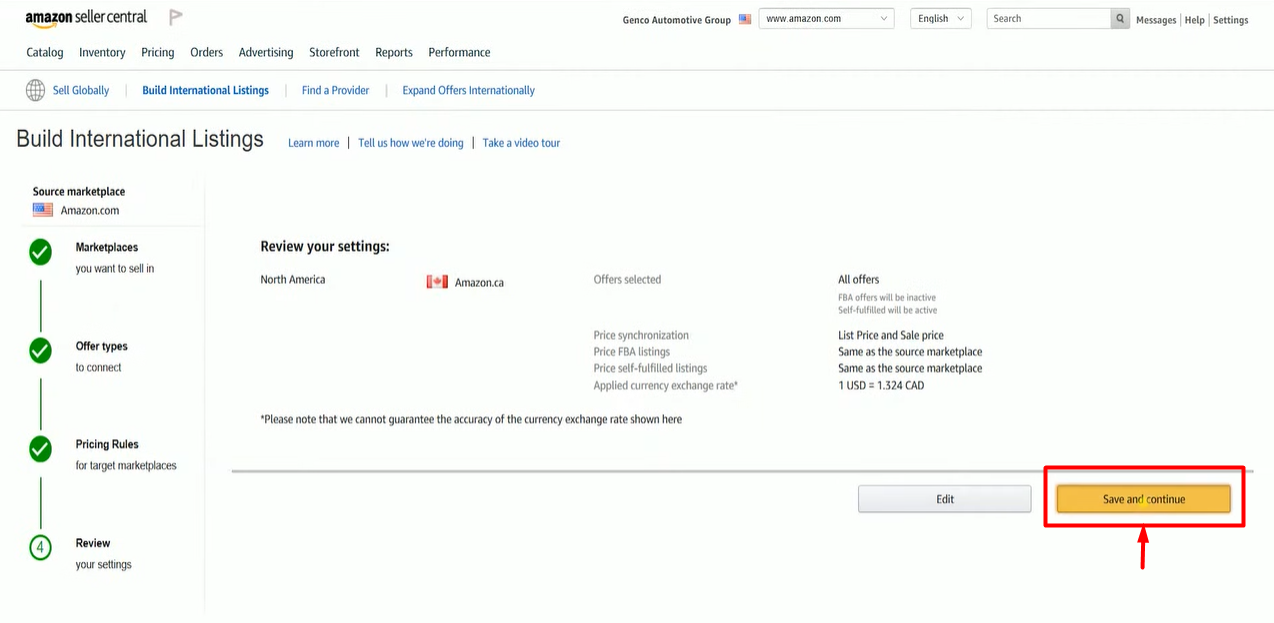Screen dimensions: 1274x623
Task: Click the 'Price self-fulfilled listings' label
Action: [x=650, y=368]
